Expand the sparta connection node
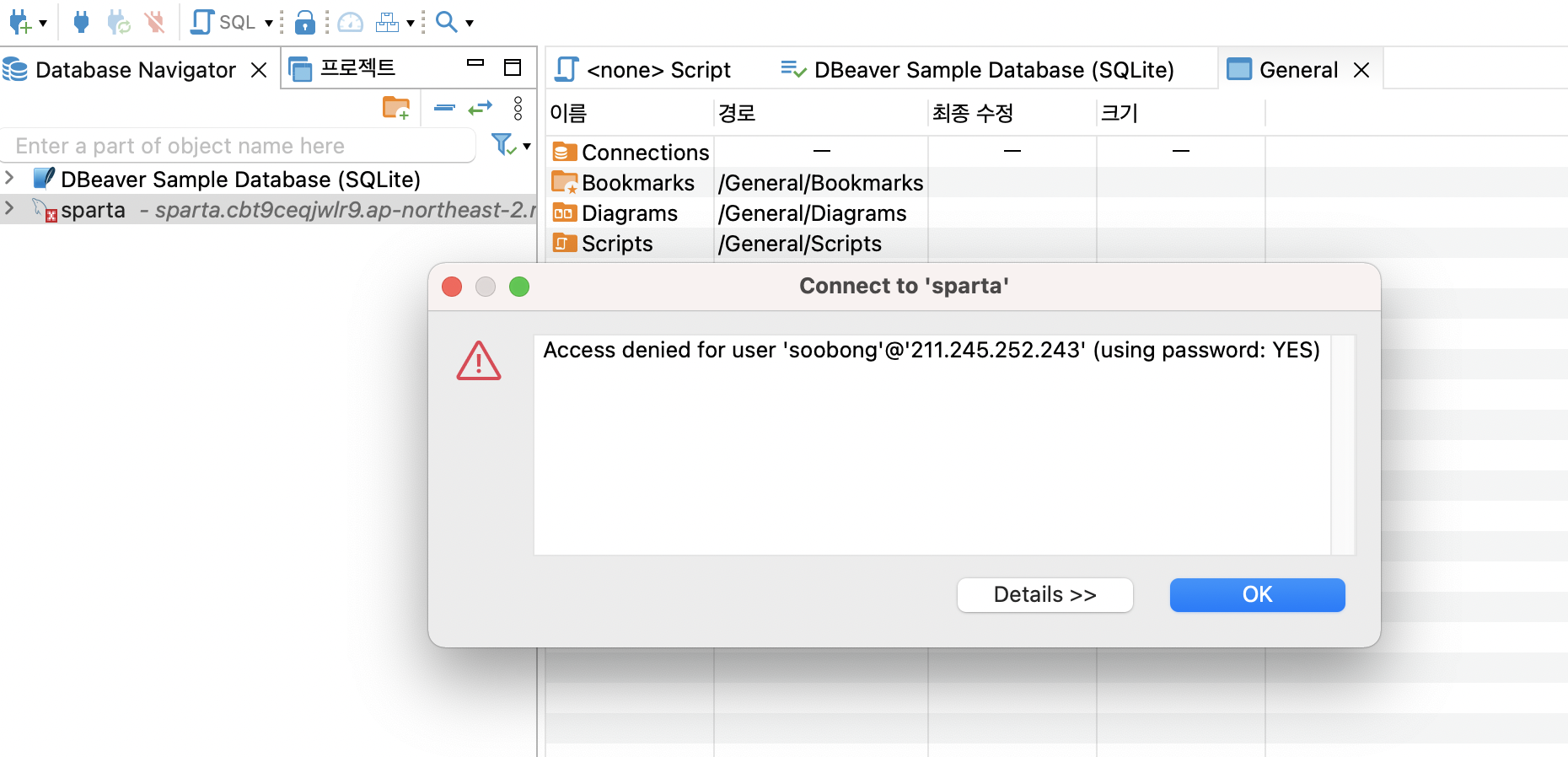Image resolution: width=1568 pixels, height=757 pixels. [10, 207]
